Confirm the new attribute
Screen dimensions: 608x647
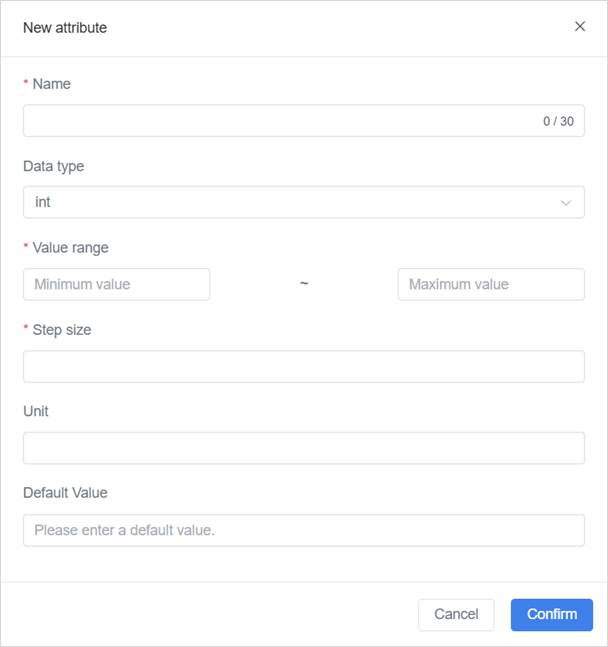551,614
